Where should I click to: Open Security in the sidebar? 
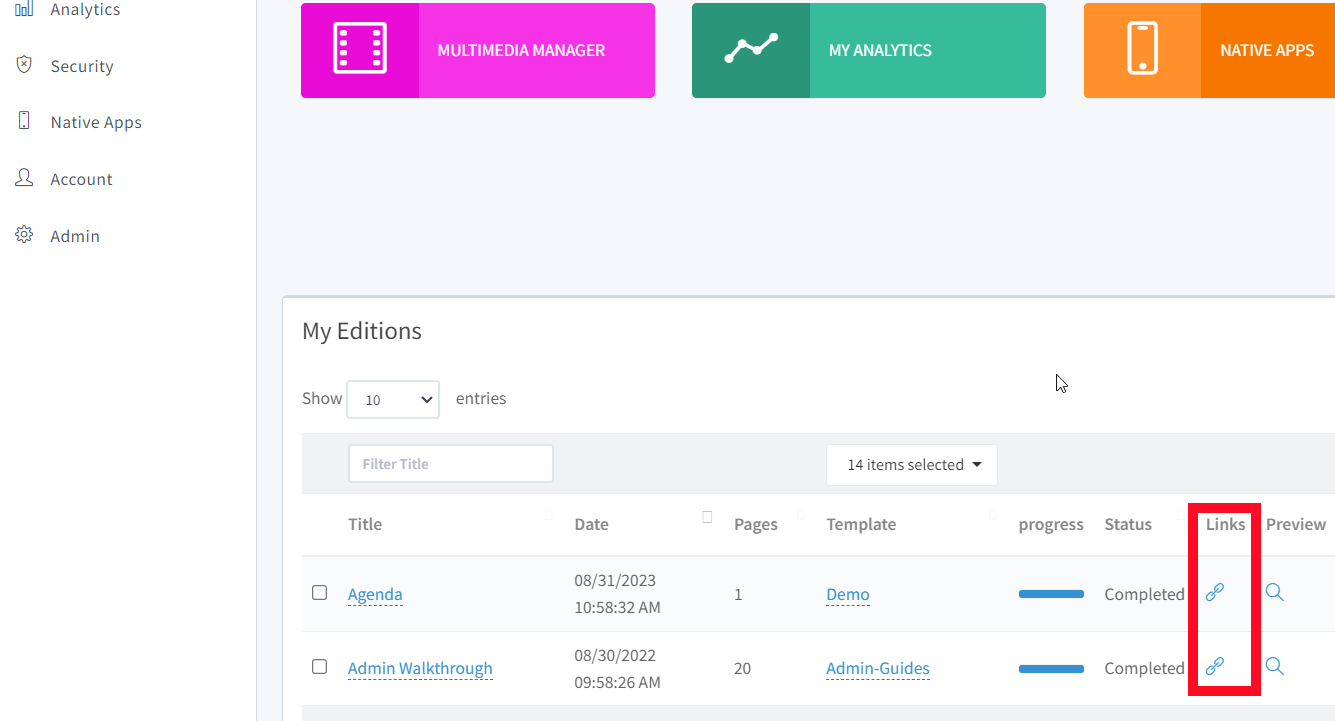(82, 66)
